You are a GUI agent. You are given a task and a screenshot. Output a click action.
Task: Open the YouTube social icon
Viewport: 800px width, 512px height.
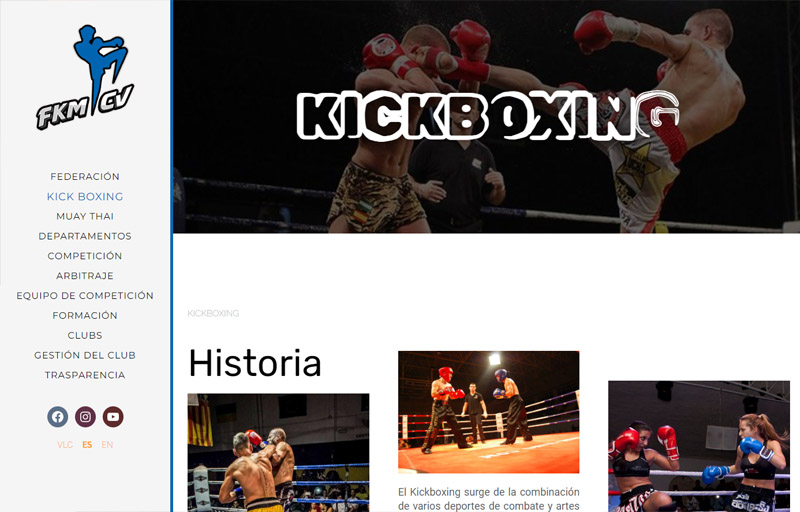113,417
